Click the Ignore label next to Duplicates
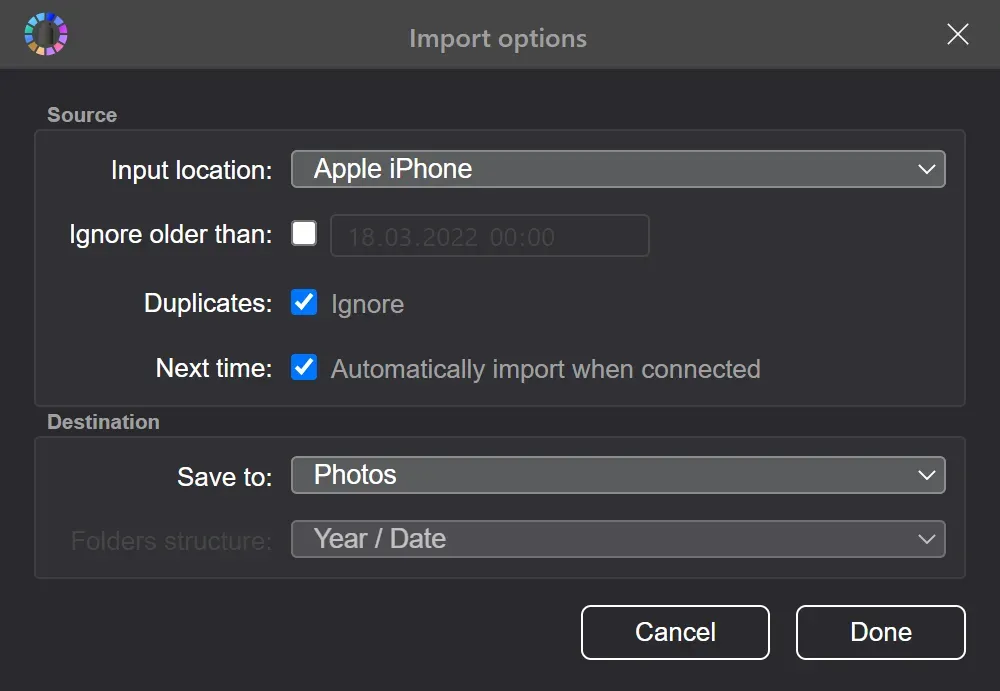This screenshot has height=691, width=1000. pos(369,304)
